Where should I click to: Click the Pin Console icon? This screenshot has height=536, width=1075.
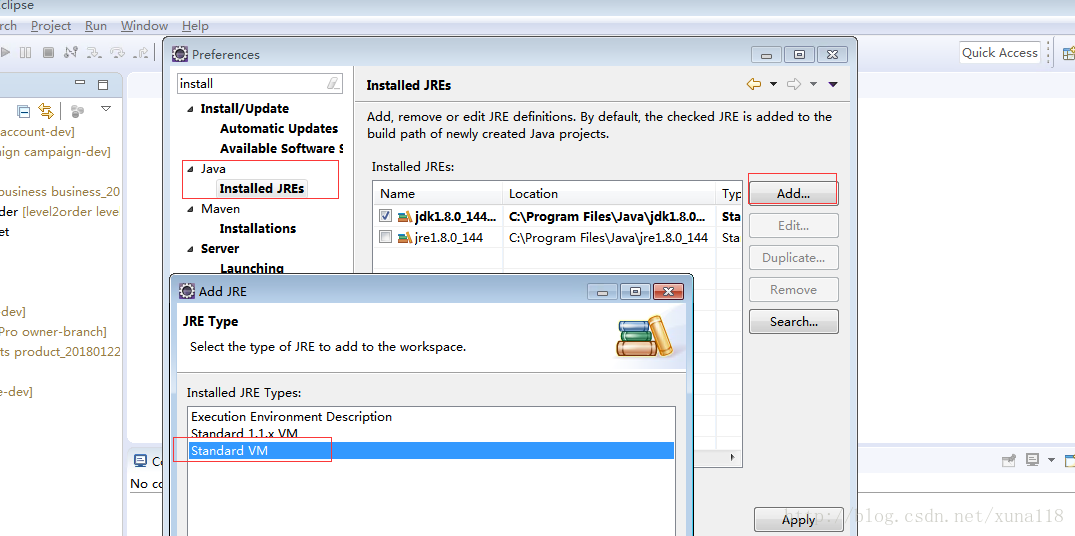(x=1008, y=461)
